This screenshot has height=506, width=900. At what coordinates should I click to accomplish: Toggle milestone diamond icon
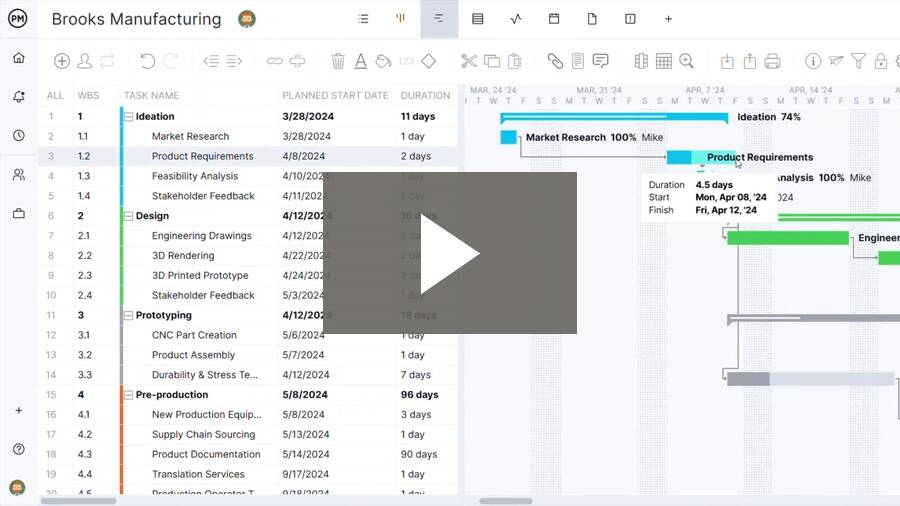pyautogui.click(x=429, y=61)
